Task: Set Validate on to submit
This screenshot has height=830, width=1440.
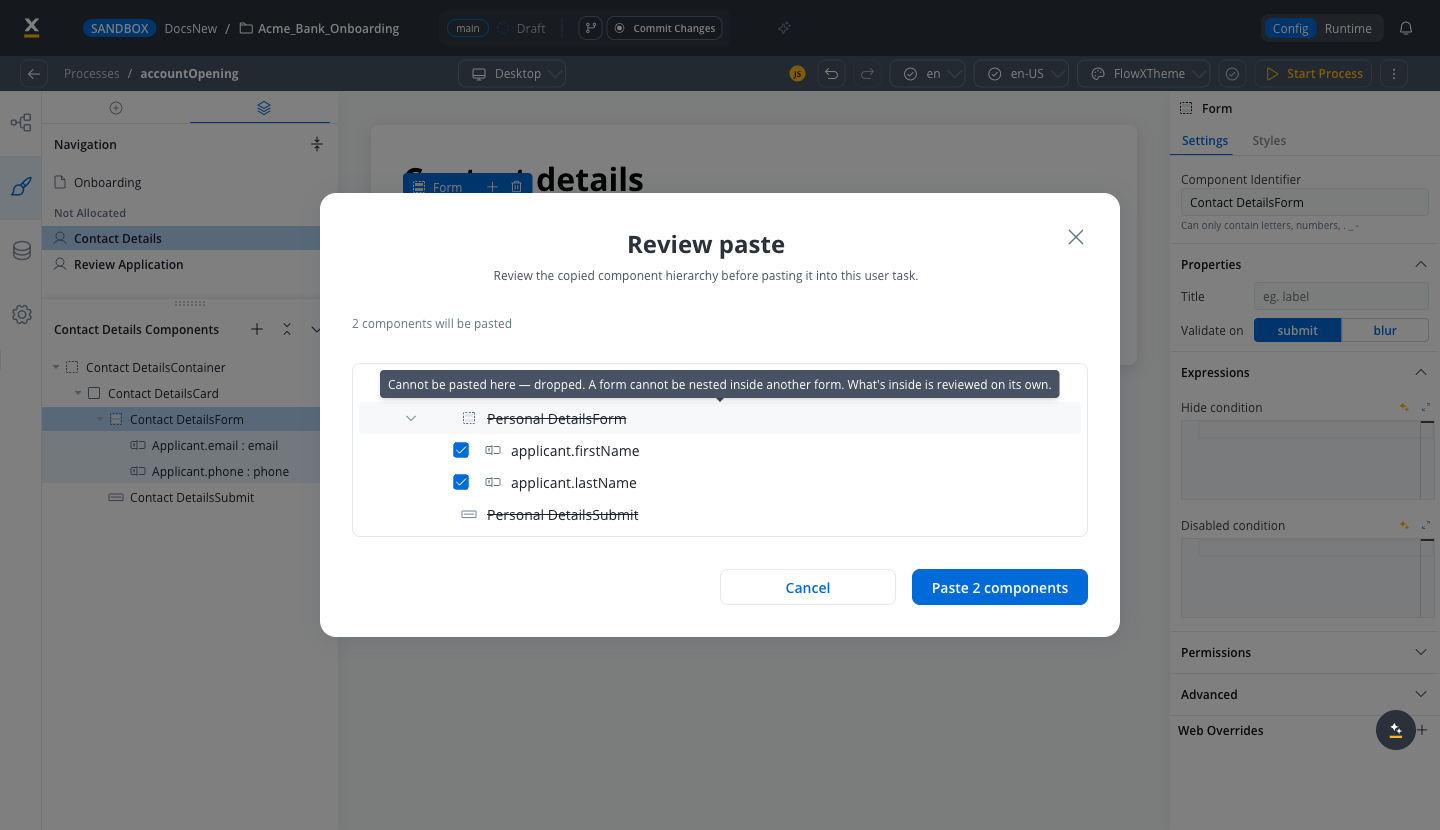Action: click(x=1297, y=330)
